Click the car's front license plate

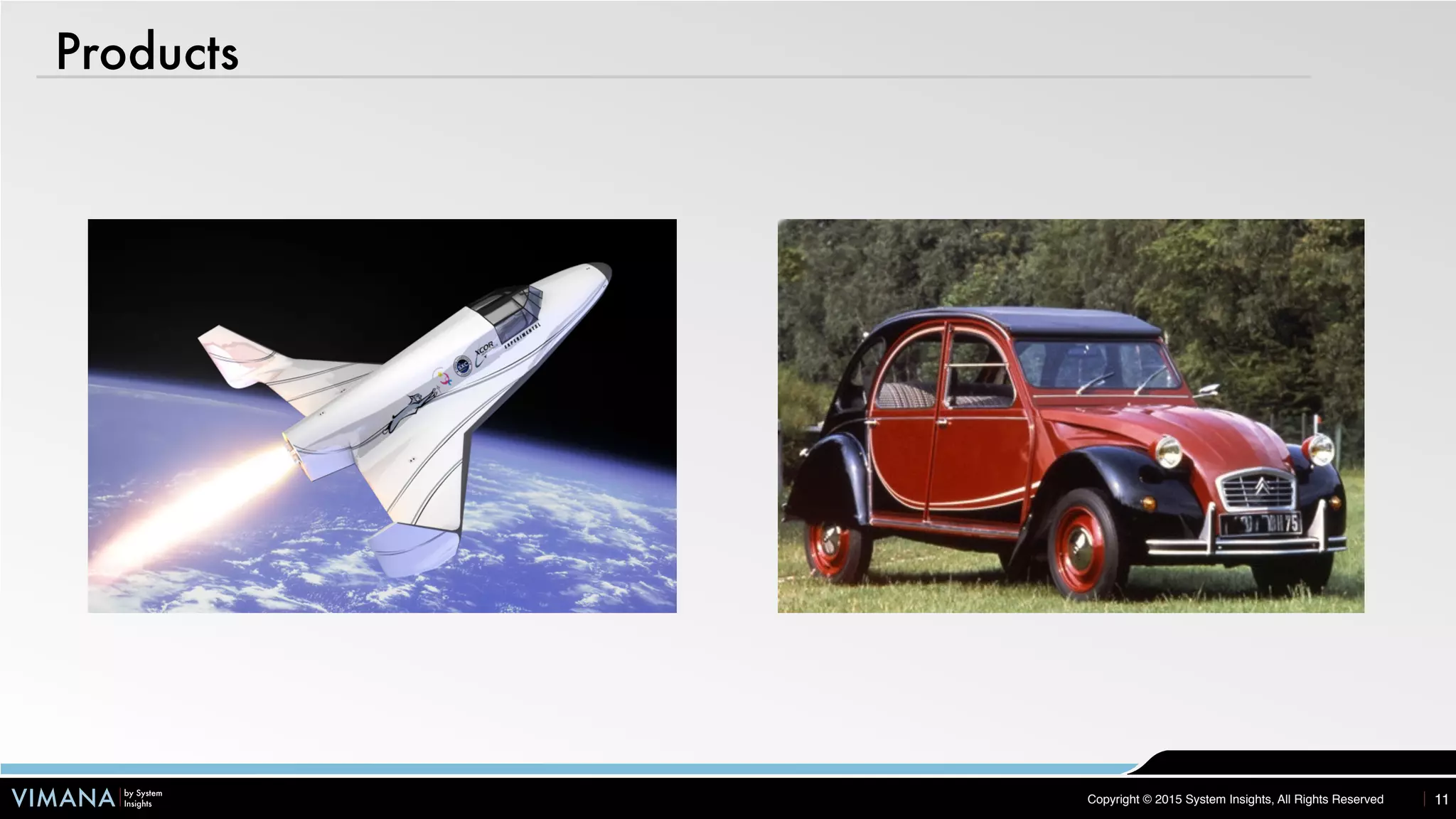(1260, 525)
